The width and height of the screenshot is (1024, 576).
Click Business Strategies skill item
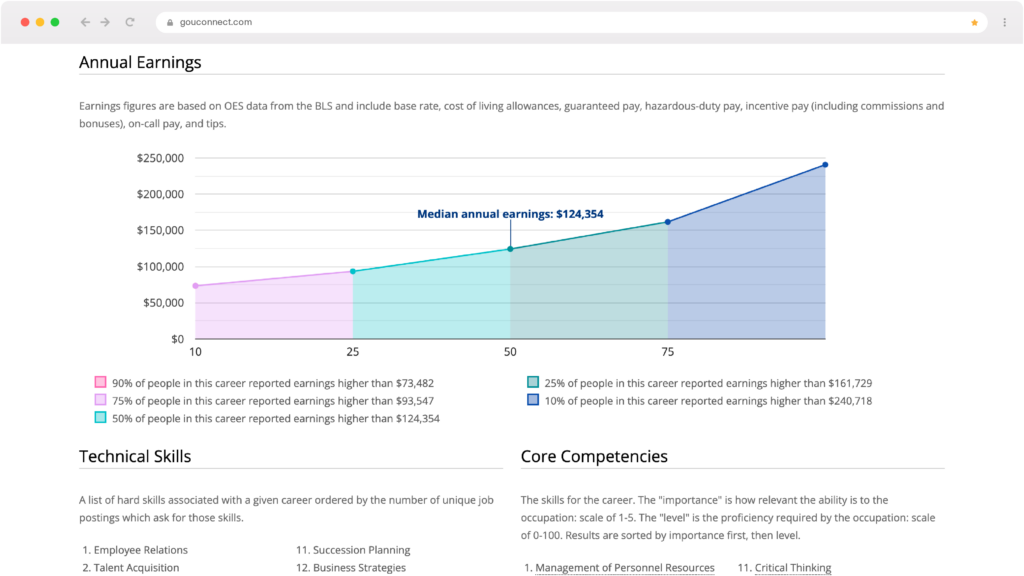pos(359,568)
